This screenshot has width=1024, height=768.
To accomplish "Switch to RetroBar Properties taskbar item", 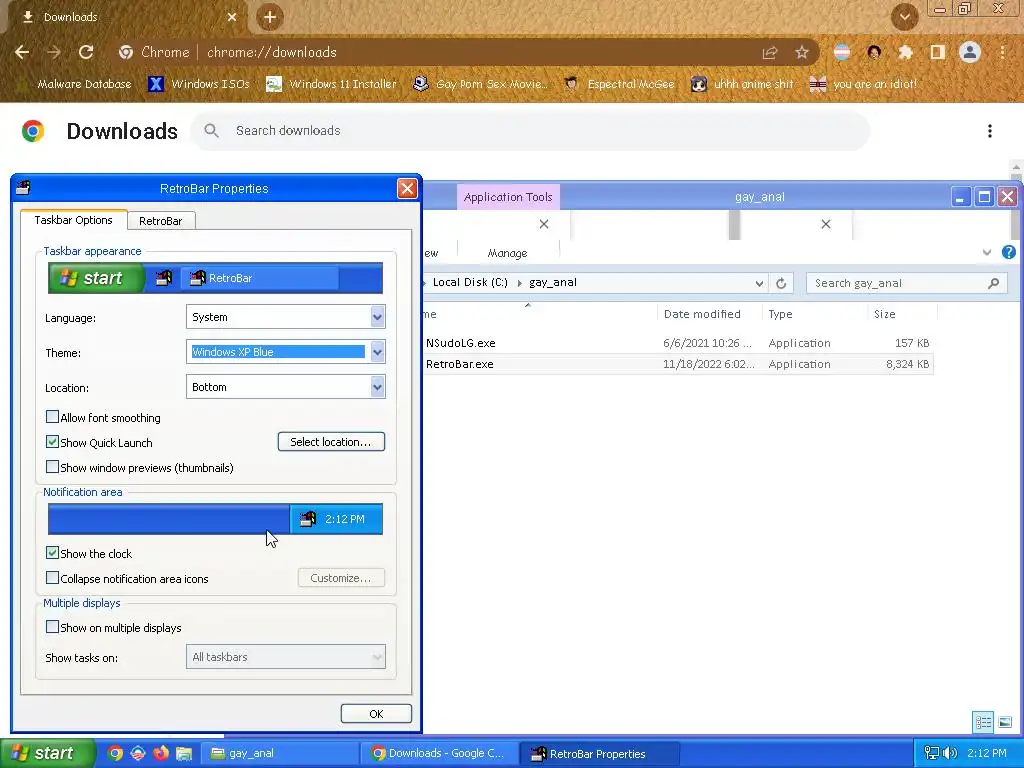I will point(600,753).
